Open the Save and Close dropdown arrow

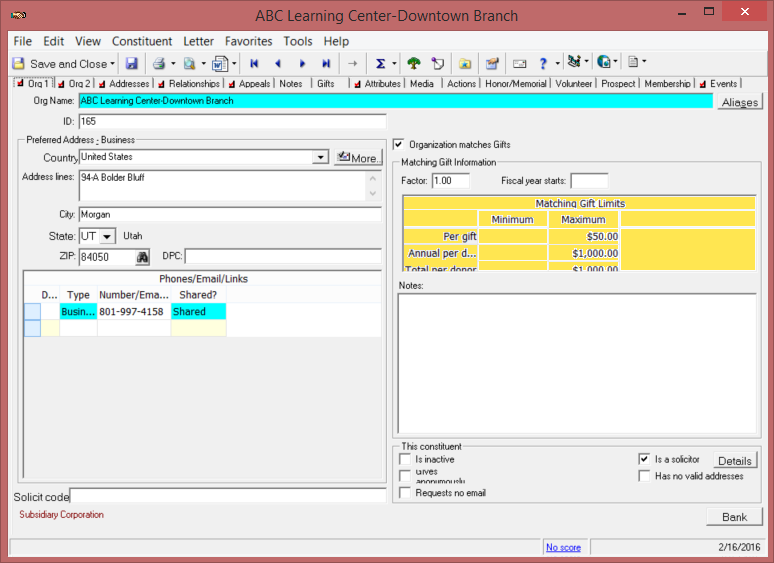113,64
